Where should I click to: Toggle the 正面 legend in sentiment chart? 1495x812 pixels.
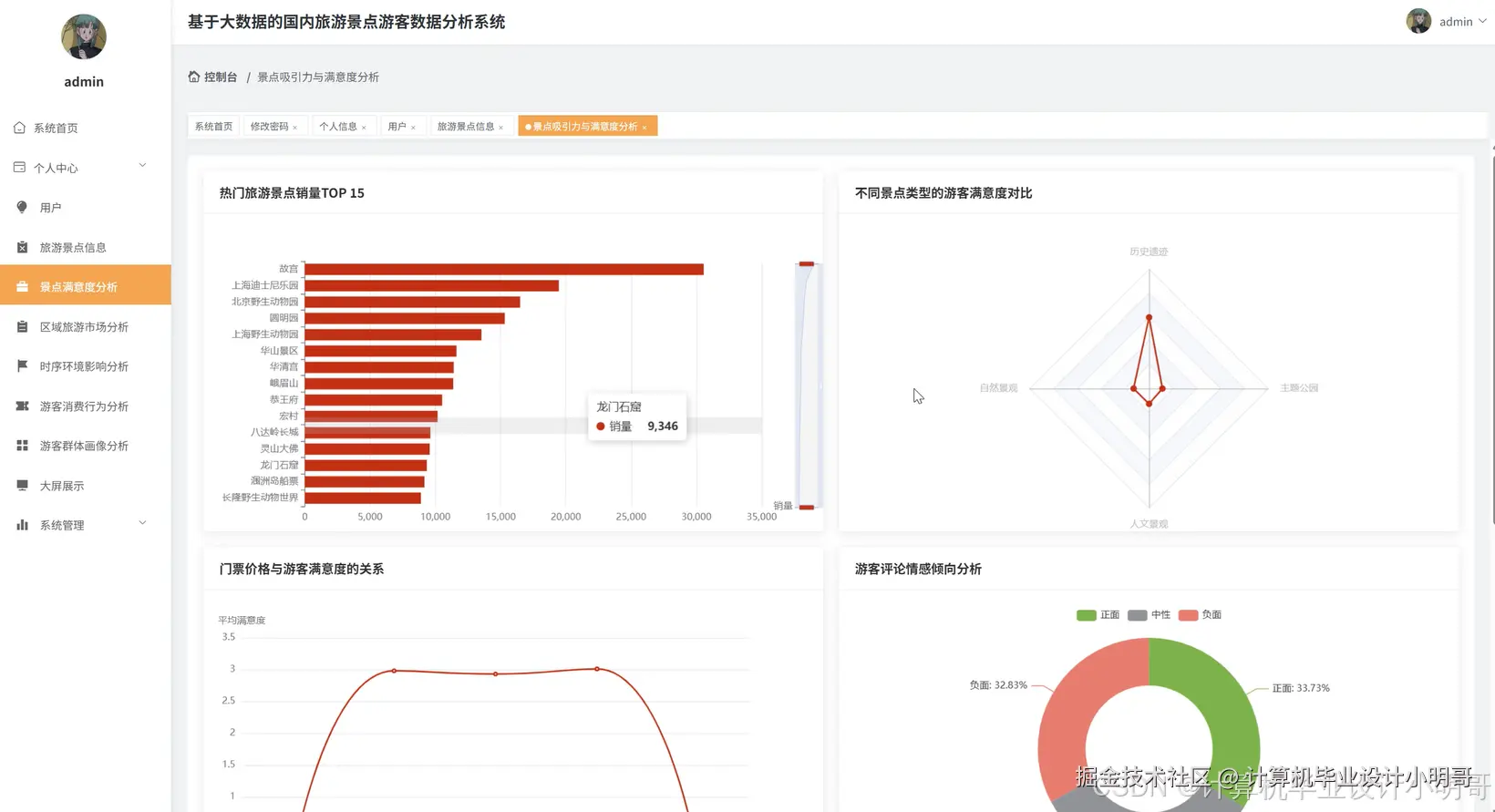click(x=1098, y=615)
